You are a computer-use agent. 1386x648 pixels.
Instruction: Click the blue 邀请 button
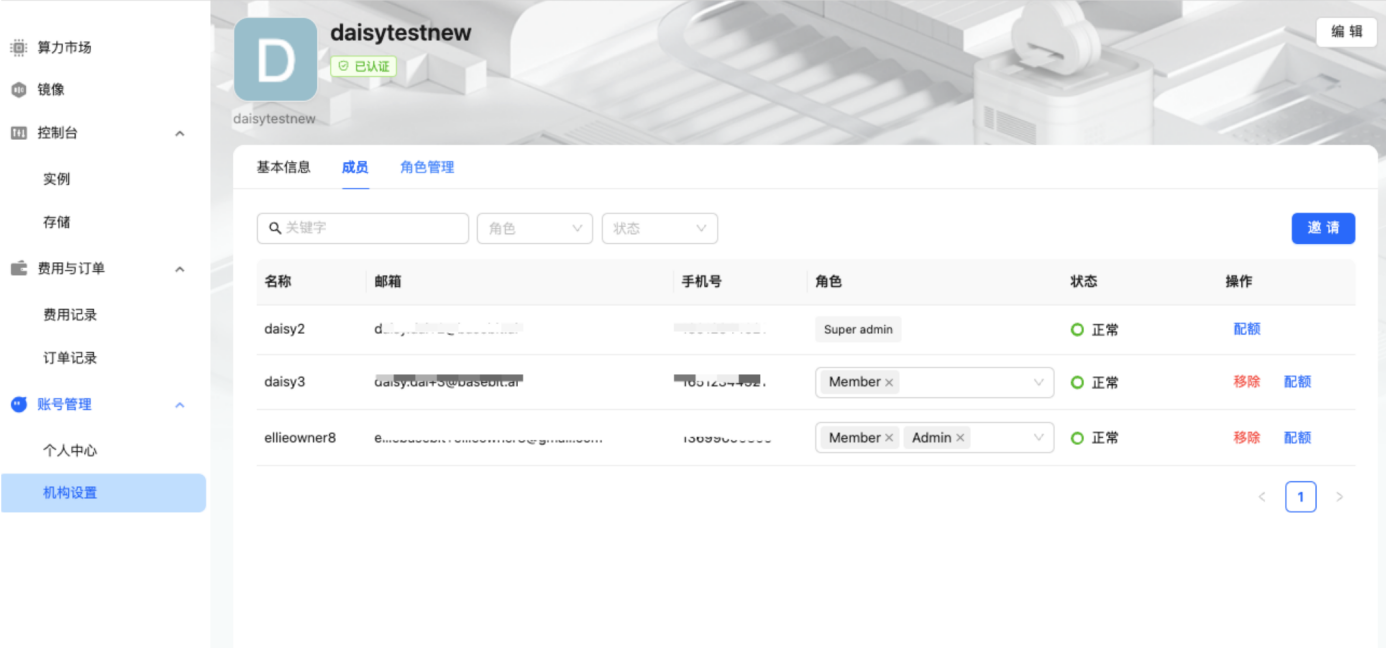point(1323,228)
